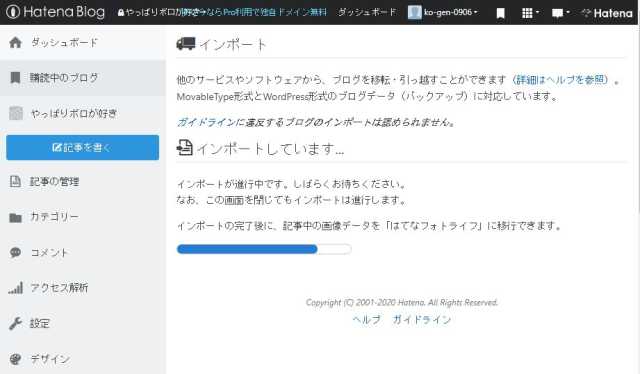This screenshot has width=640, height=374.
Task: Open the ヘルプ footer link
Action: (x=367, y=320)
